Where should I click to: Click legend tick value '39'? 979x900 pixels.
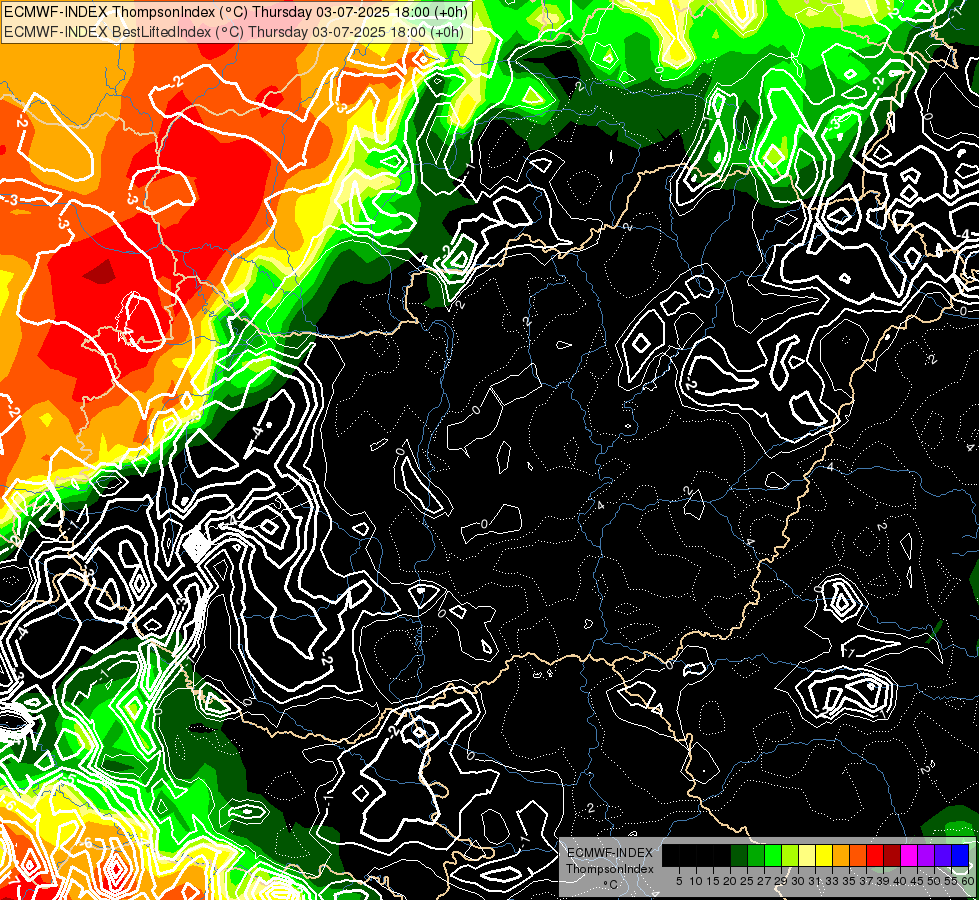click(883, 881)
